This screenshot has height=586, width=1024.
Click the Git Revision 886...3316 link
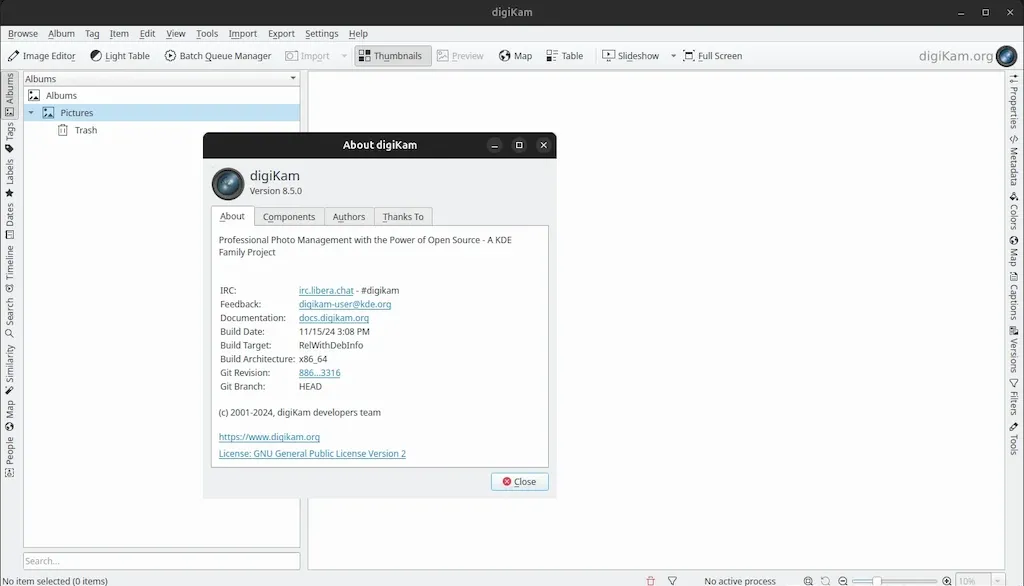point(319,373)
